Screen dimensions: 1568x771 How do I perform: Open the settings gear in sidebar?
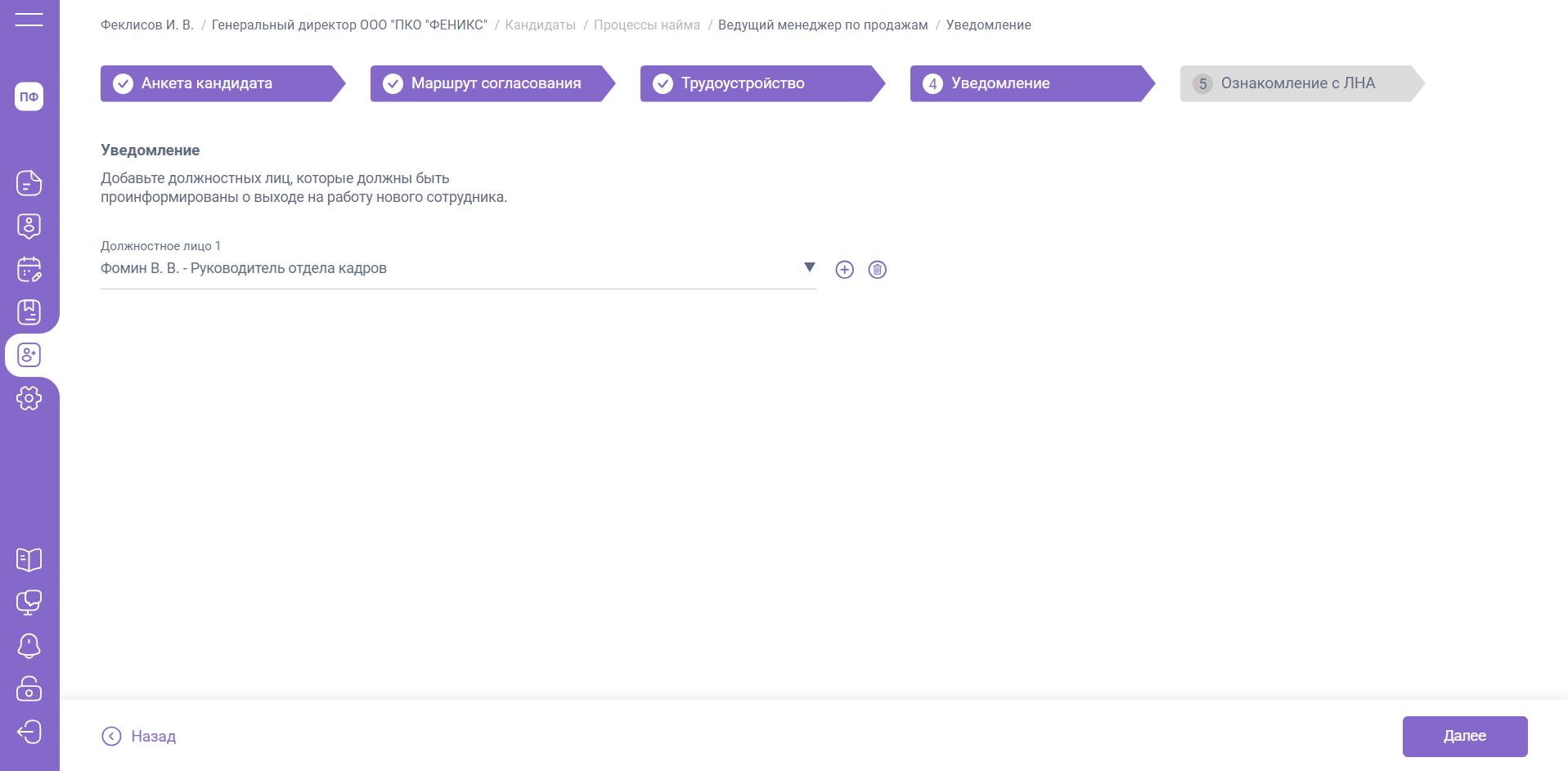point(29,398)
